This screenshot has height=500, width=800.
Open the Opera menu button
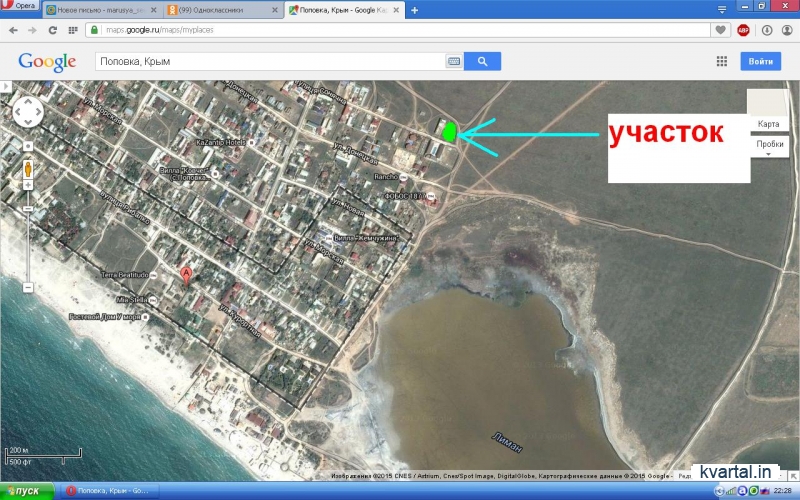19,9
